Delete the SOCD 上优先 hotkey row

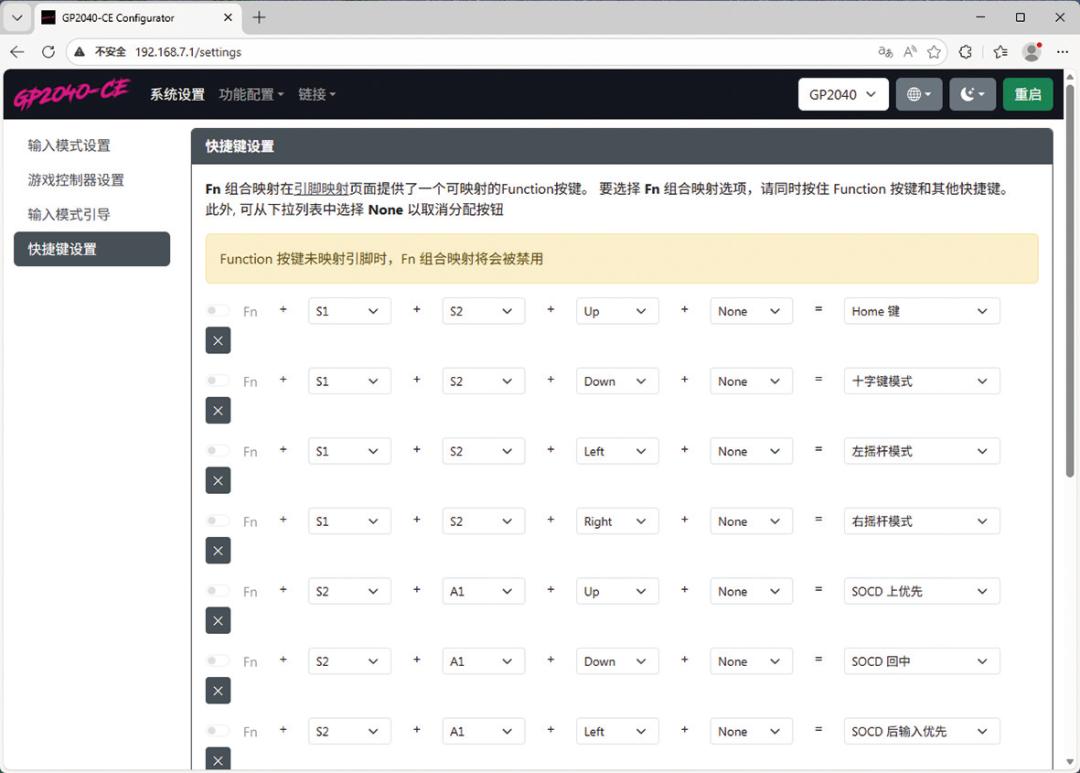(218, 621)
